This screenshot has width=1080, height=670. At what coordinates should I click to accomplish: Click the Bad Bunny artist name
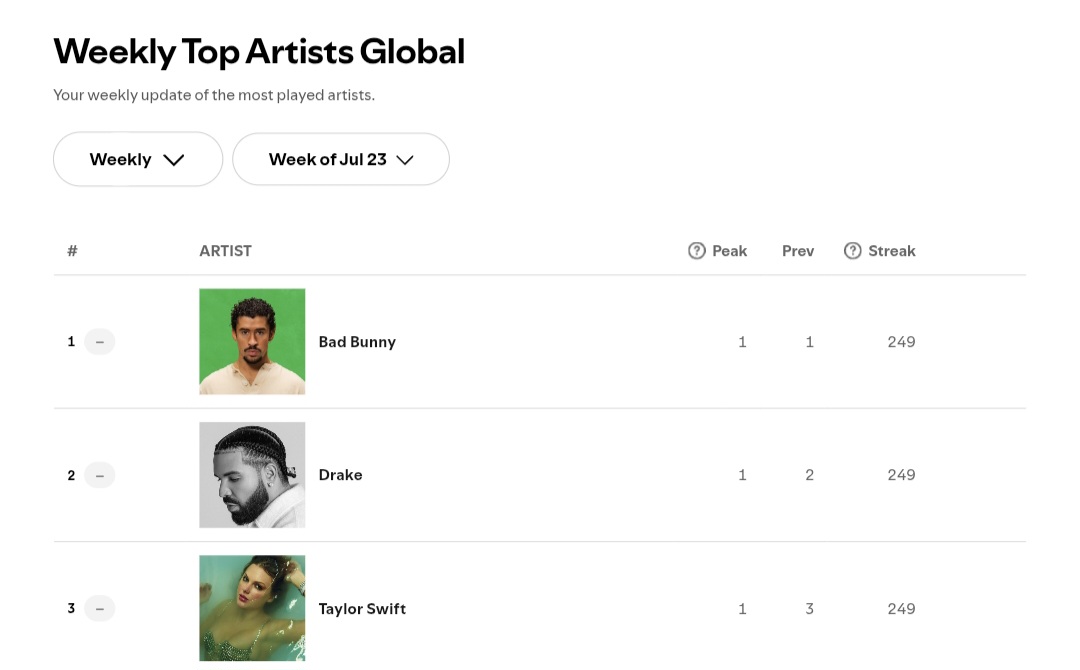[357, 342]
